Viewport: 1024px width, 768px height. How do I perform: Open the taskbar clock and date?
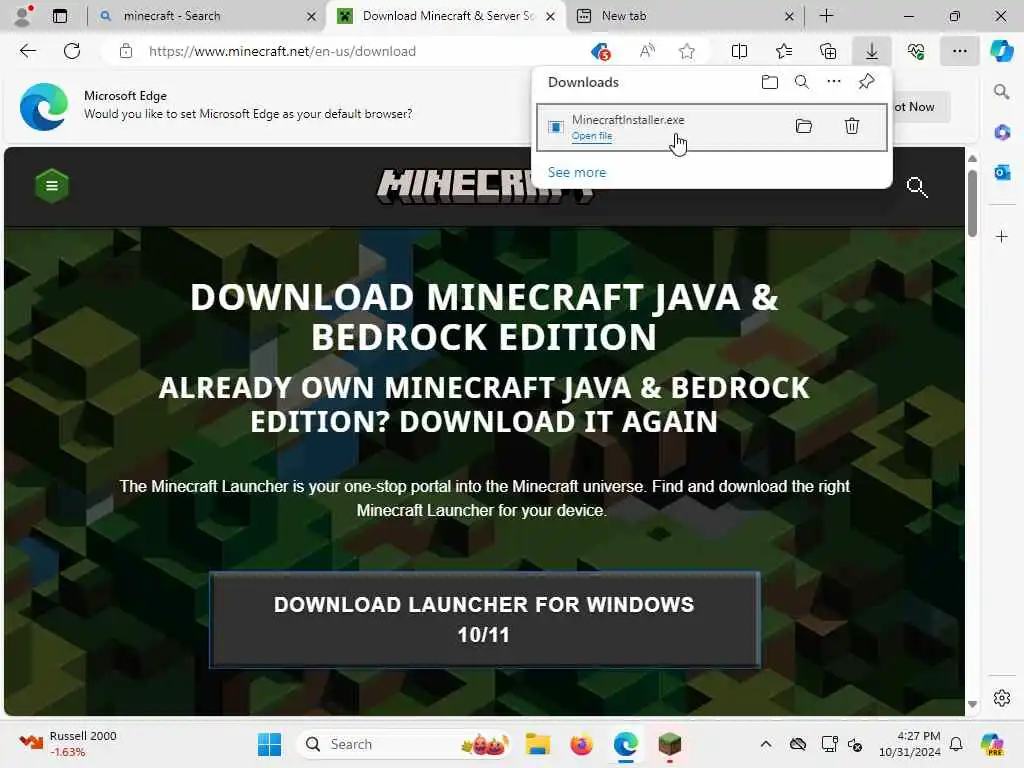909,744
